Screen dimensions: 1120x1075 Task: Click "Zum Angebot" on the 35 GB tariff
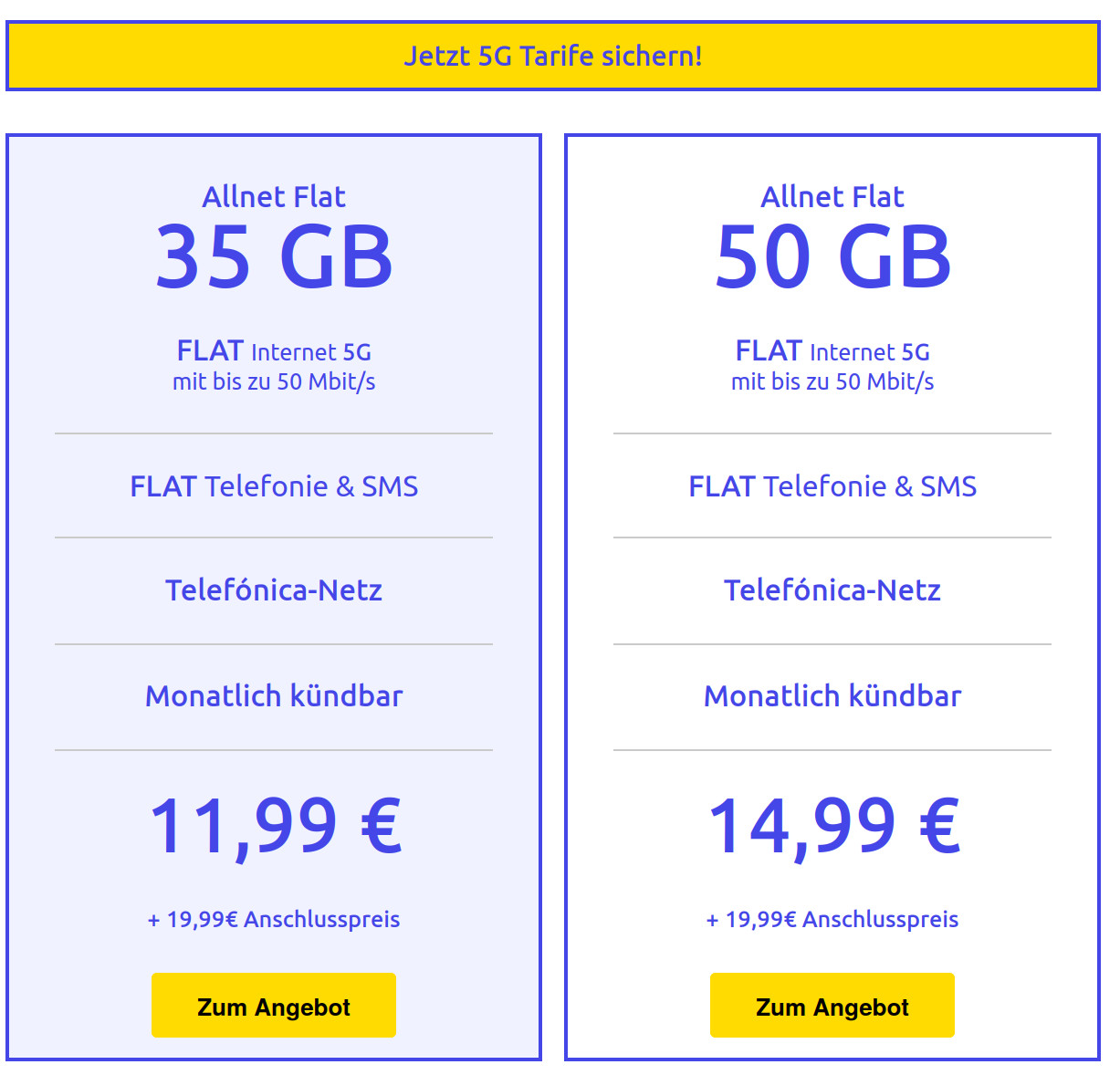[273, 1005]
